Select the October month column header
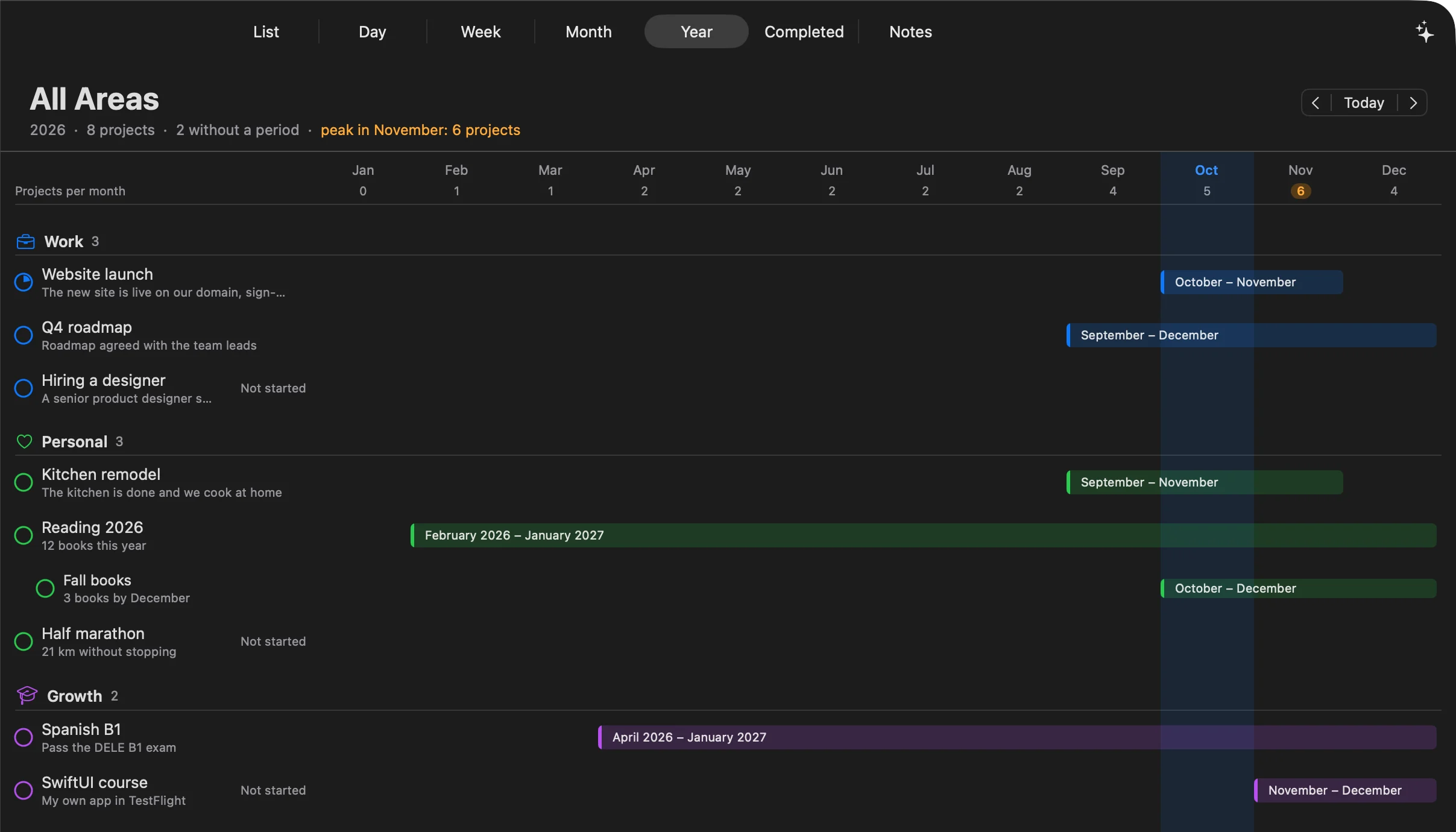 (1206, 171)
